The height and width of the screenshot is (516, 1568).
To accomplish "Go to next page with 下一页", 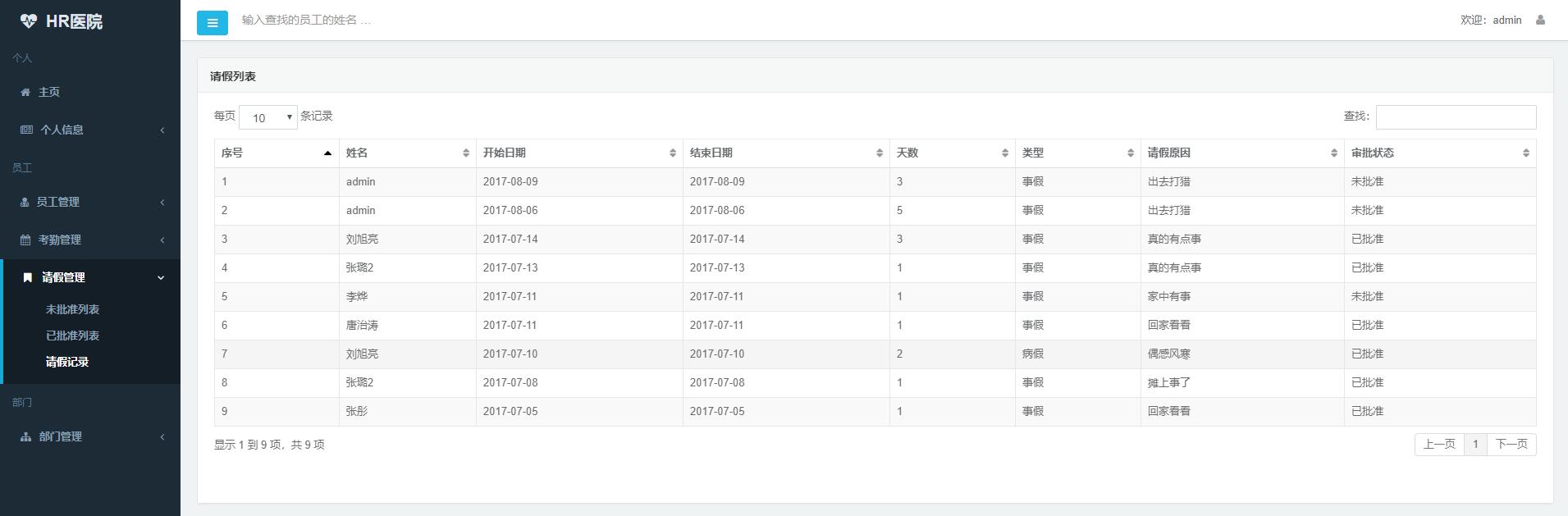I will point(1511,445).
